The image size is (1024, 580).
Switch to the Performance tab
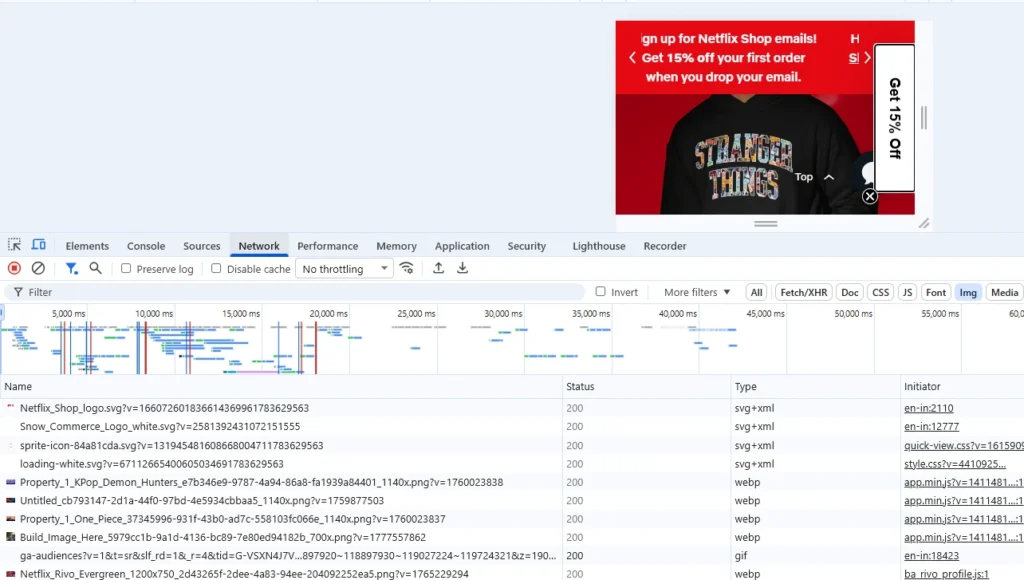pos(328,246)
